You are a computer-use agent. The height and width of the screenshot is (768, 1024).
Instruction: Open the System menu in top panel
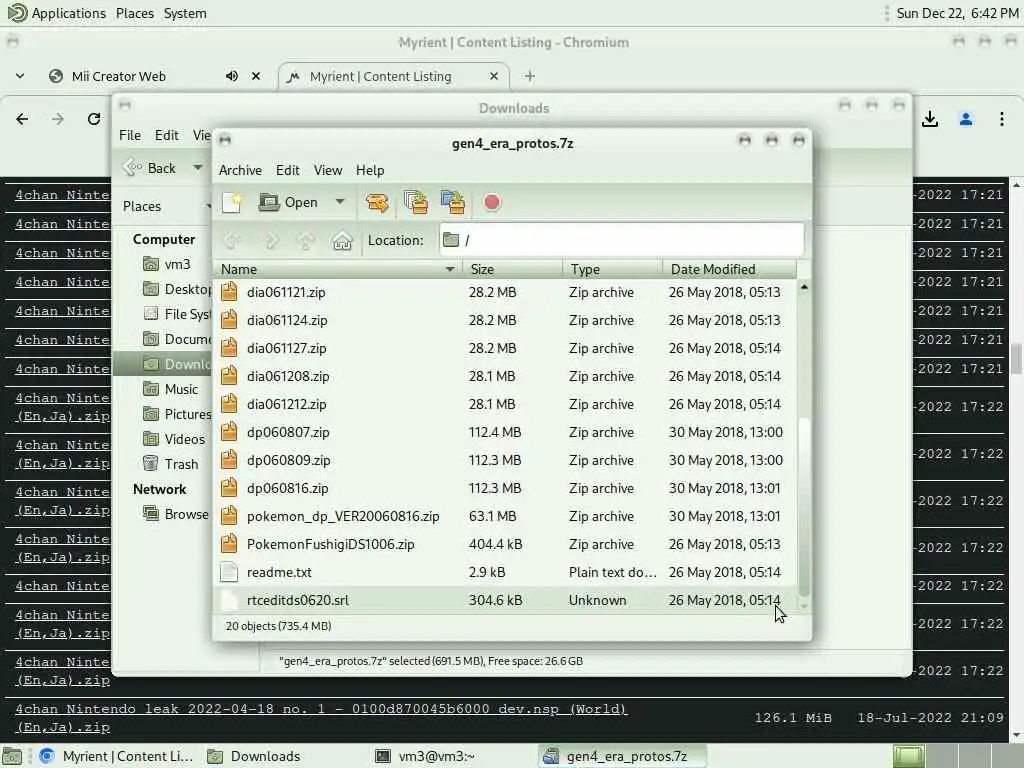coord(185,13)
